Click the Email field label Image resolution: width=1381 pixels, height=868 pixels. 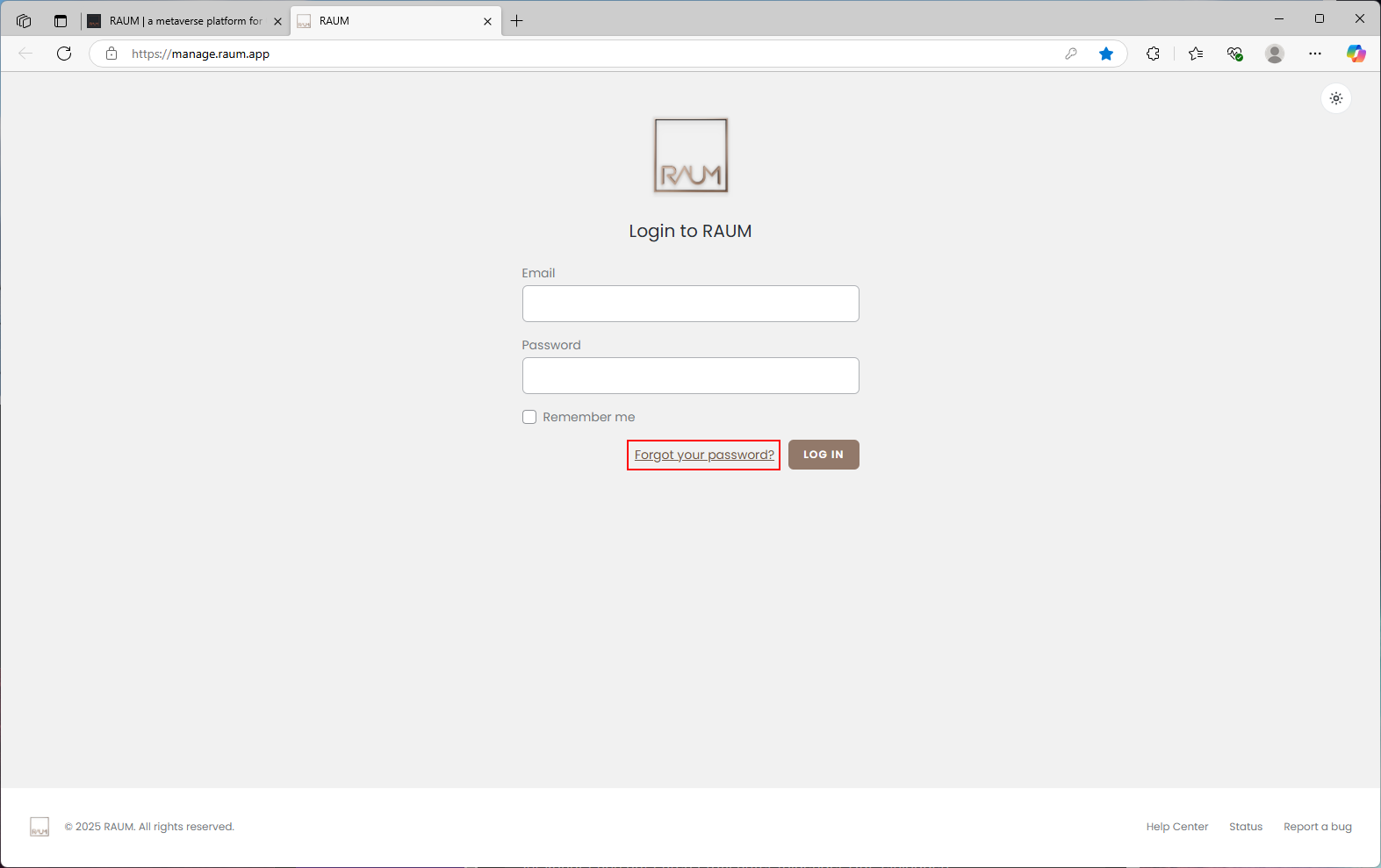(538, 273)
